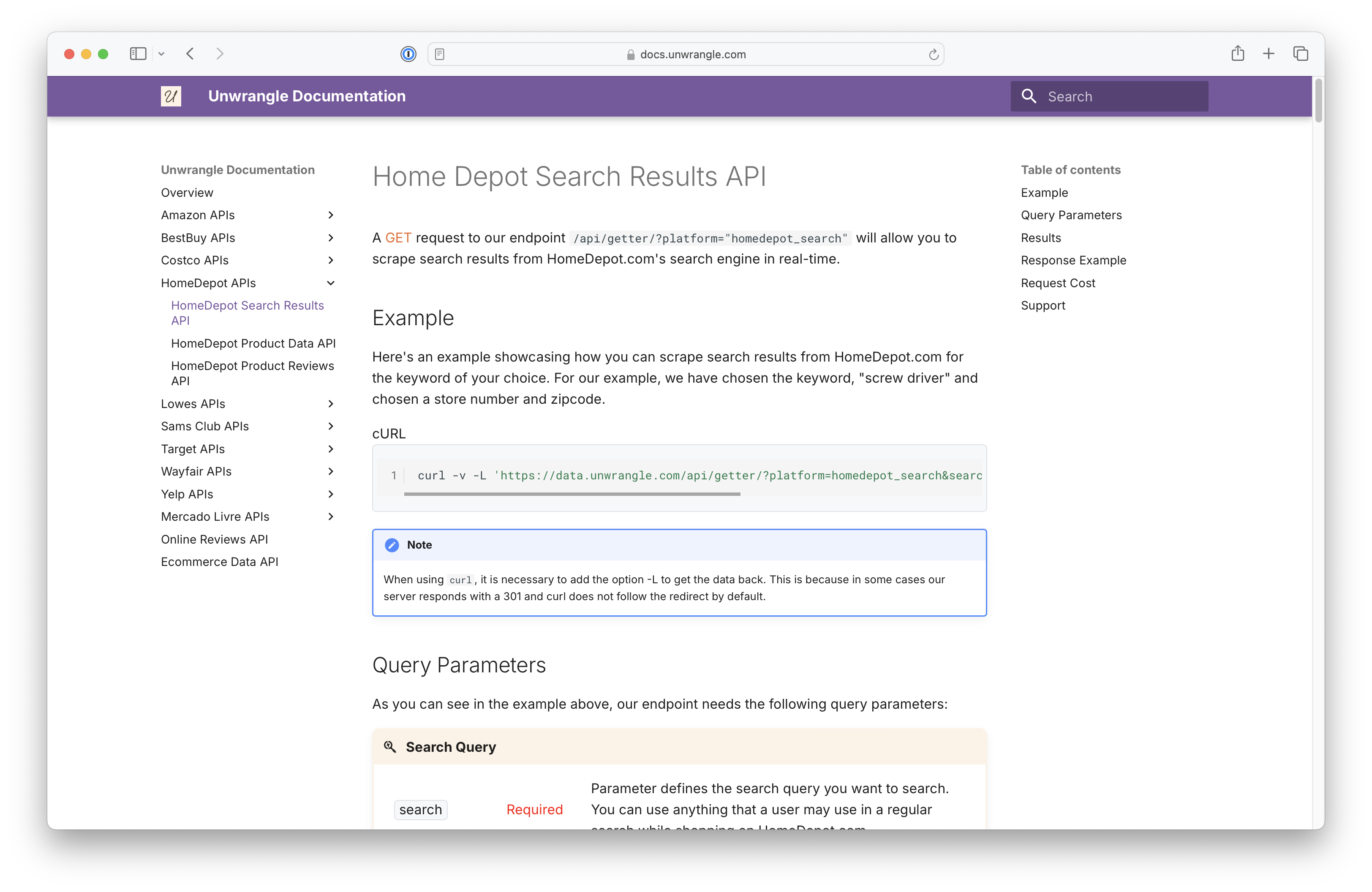This screenshot has height=892, width=1372.
Task: Expand BestBuy APIs section
Action: (331, 238)
